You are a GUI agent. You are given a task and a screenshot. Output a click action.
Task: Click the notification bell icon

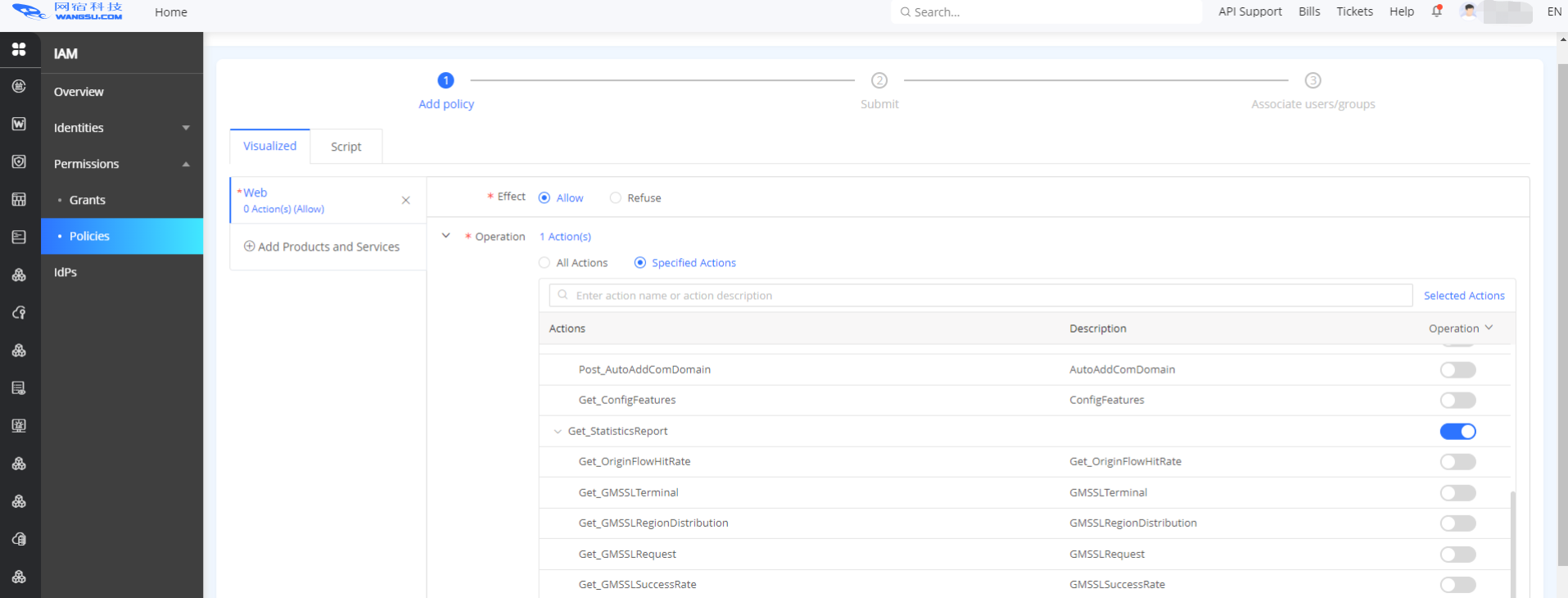[x=1436, y=11]
